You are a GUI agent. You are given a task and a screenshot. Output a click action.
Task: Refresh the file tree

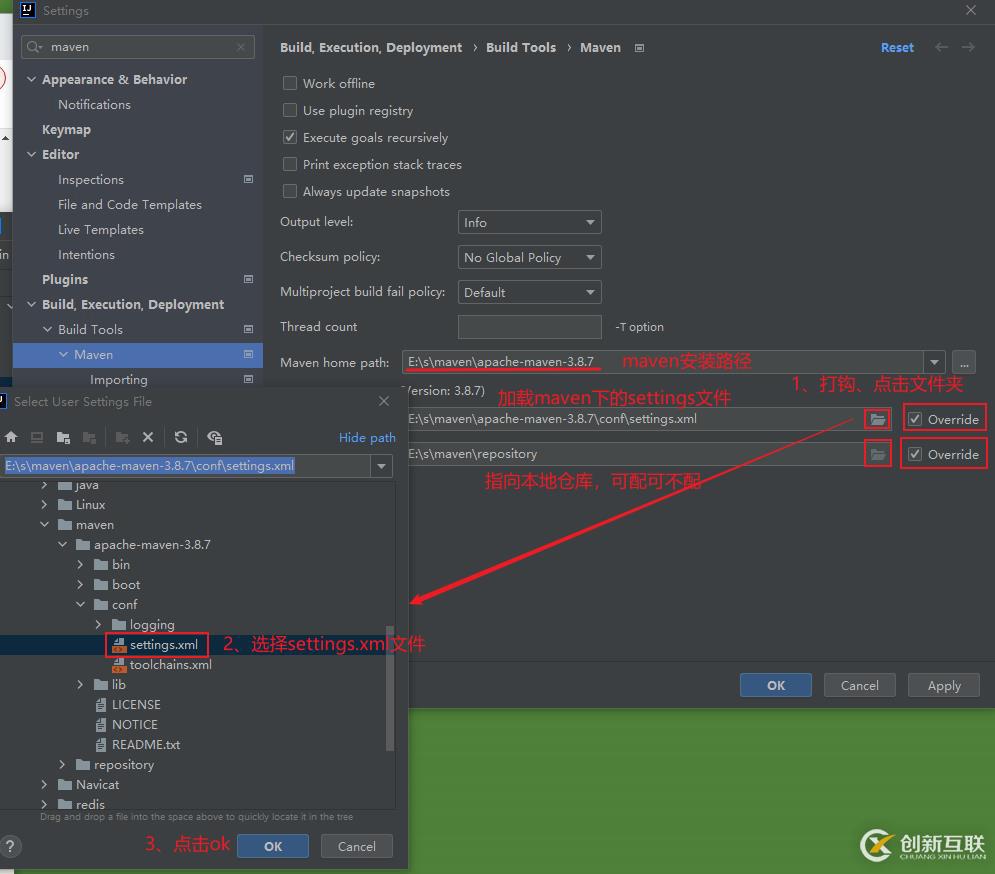click(x=181, y=437)
